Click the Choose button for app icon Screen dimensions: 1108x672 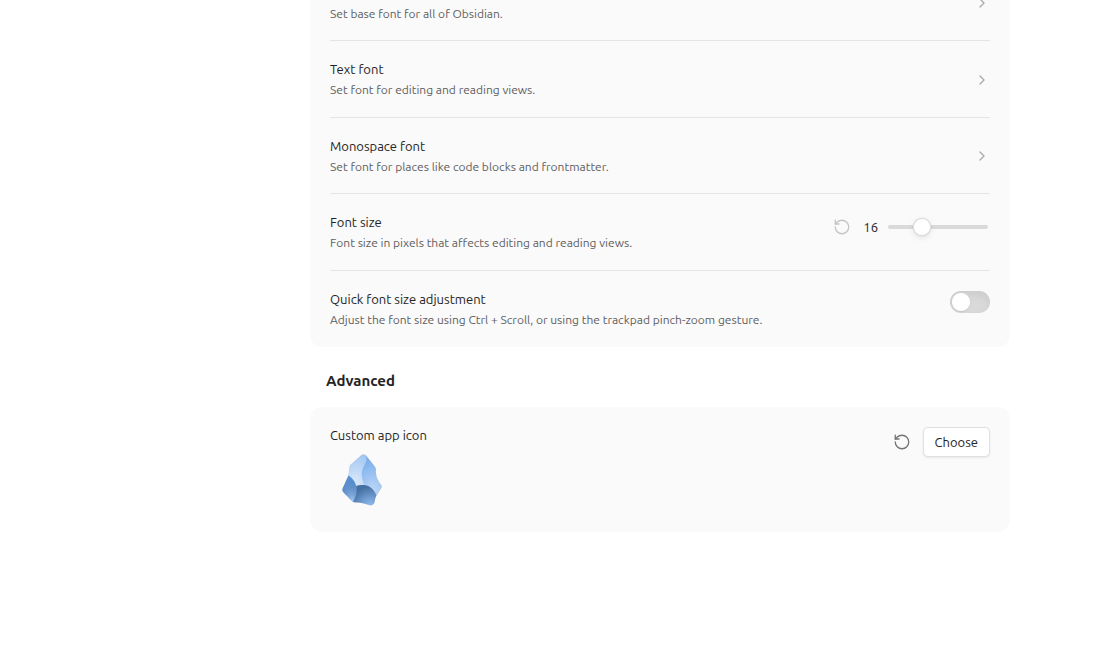[x=956, y=442]
